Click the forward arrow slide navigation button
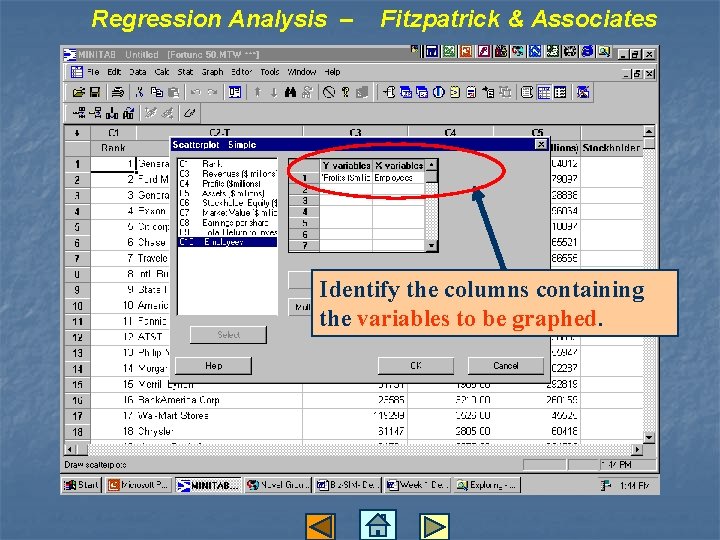 tap(434, 526)
